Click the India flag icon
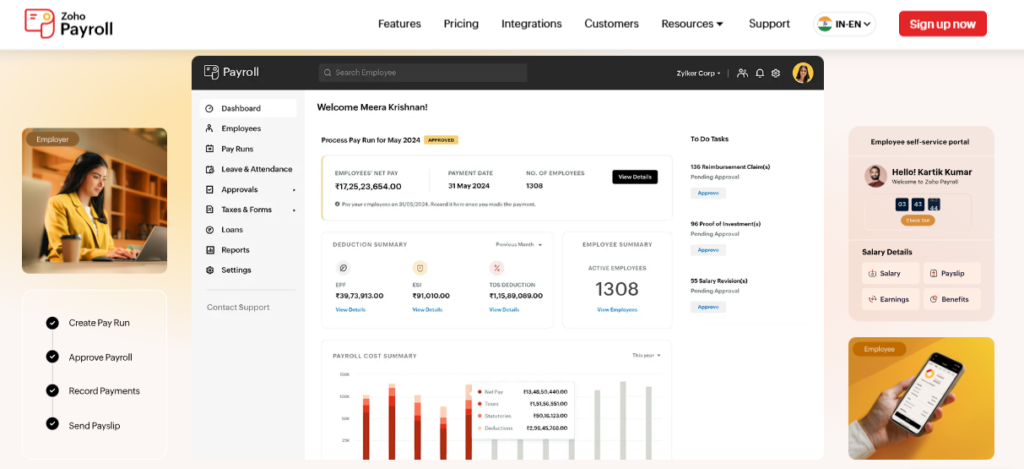The height and width of the screenshot is (469, 1024). click(x=825, y=24)
